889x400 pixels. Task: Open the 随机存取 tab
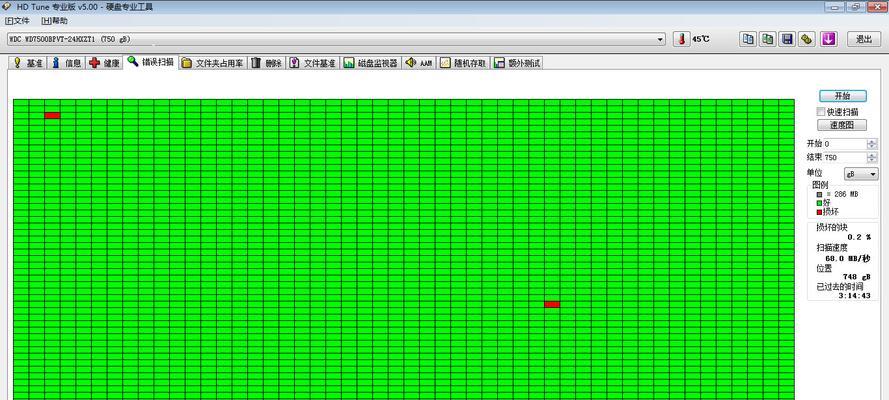click(x=463, y=63)
